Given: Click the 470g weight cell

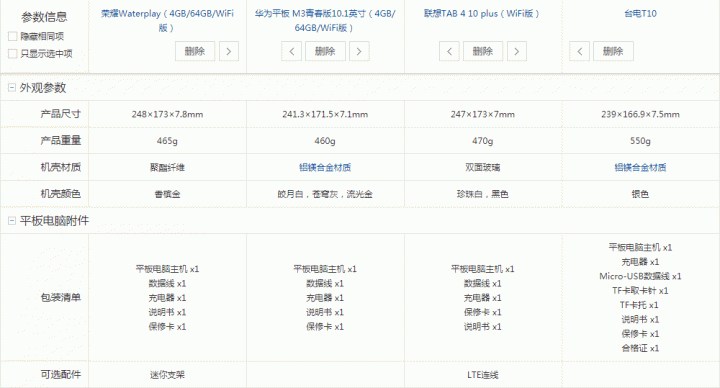Looking at the screenshot, I should (483, 141).
